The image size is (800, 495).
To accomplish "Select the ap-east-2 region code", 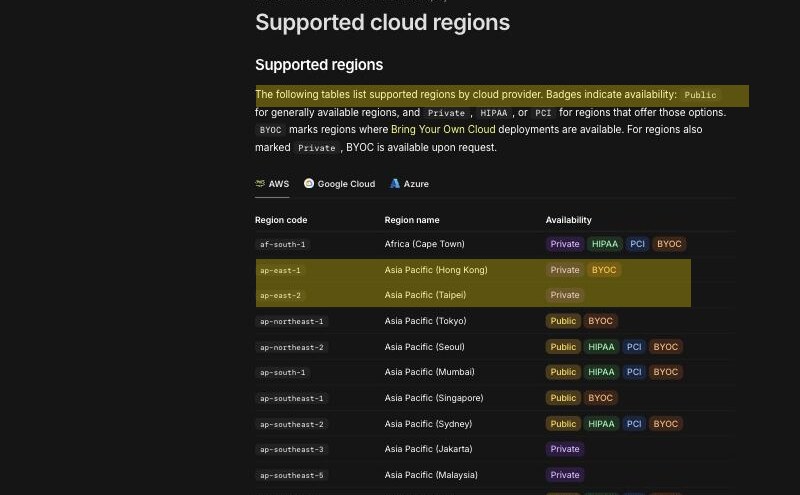I will (x=281, y=295).
